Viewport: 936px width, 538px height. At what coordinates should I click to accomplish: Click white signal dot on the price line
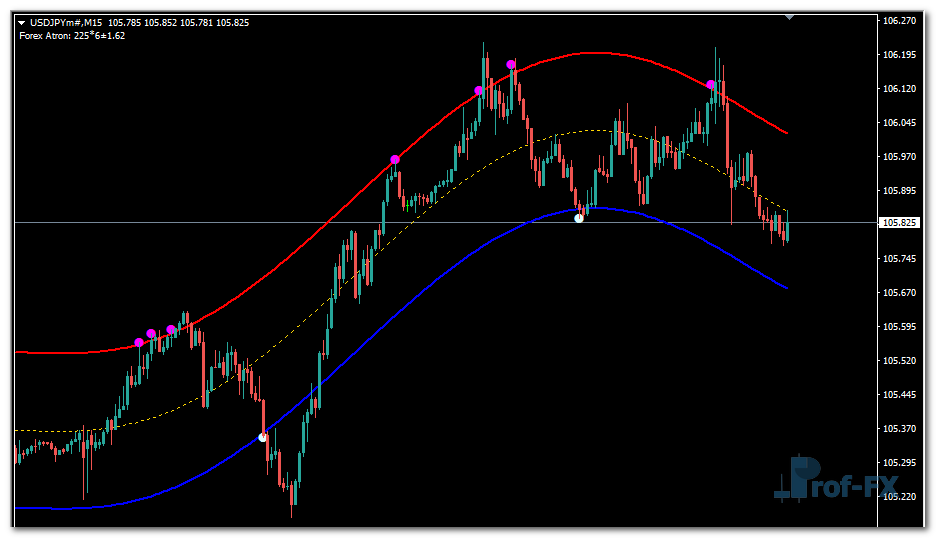579,217
